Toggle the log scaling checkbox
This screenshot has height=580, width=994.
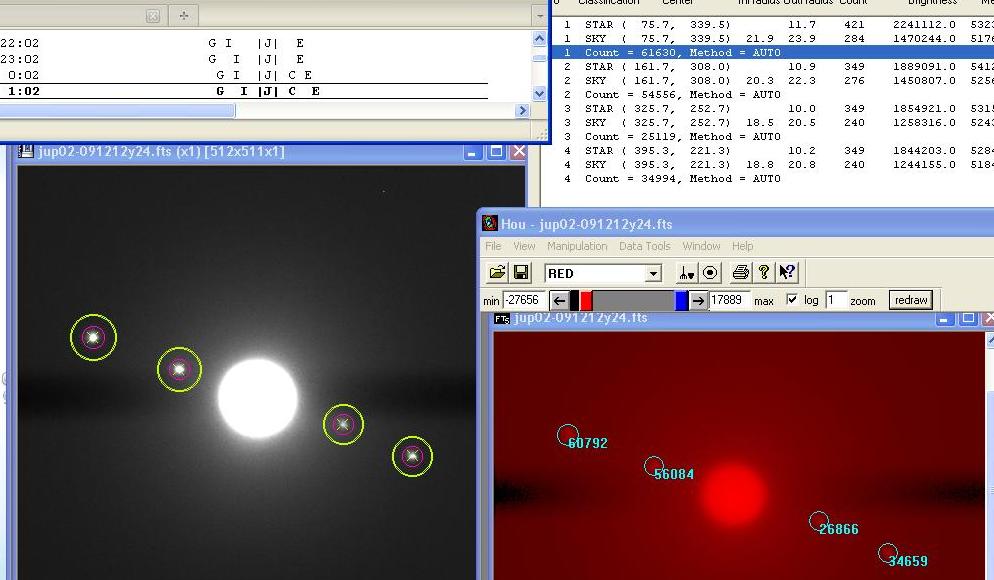click(x=792, y=299)
